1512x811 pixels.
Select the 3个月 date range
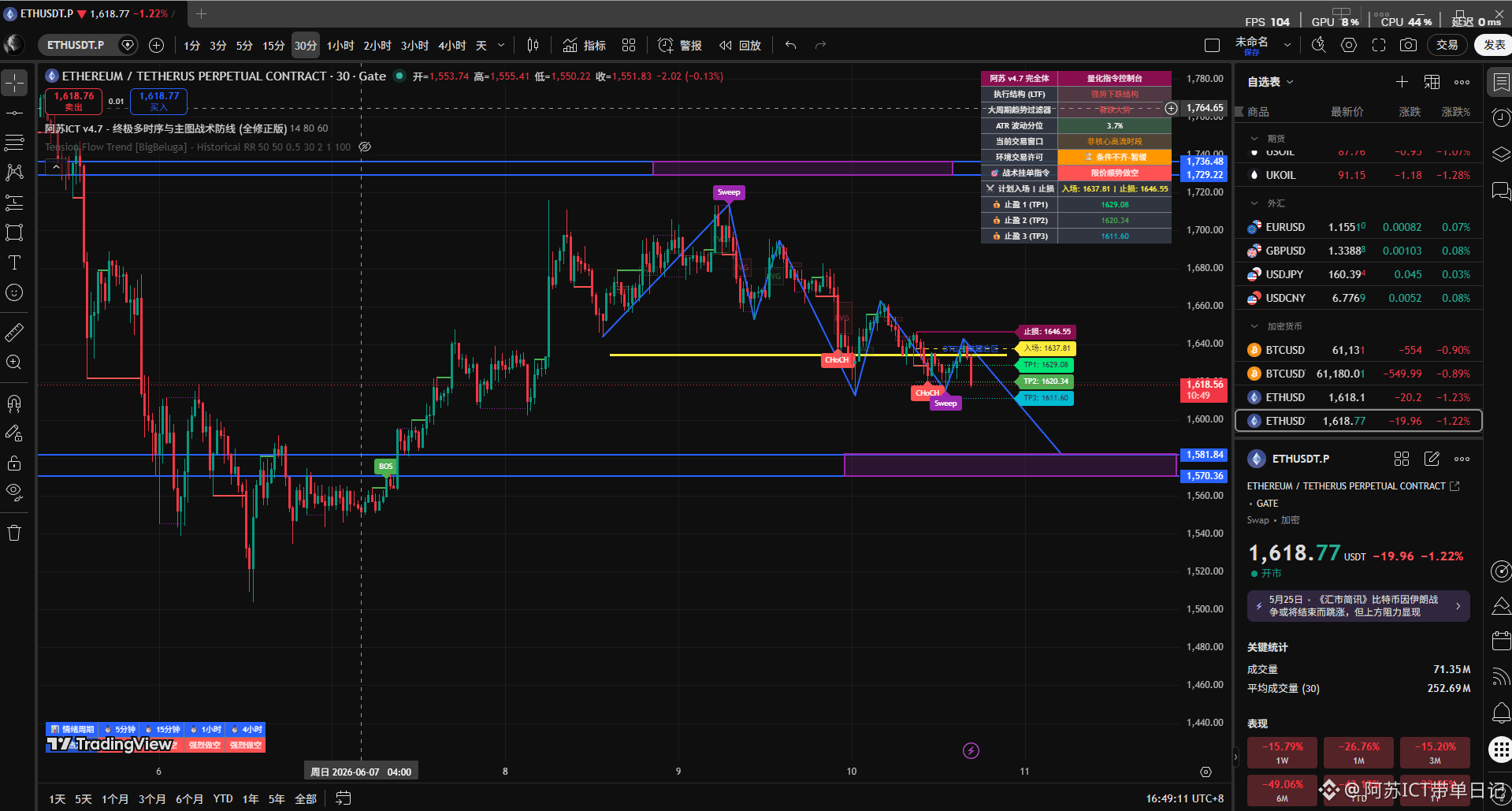(152, 799)
